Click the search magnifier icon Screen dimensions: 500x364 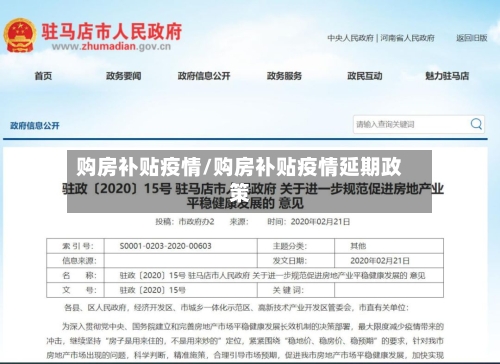pyautogui.click(x=476, y=124)
